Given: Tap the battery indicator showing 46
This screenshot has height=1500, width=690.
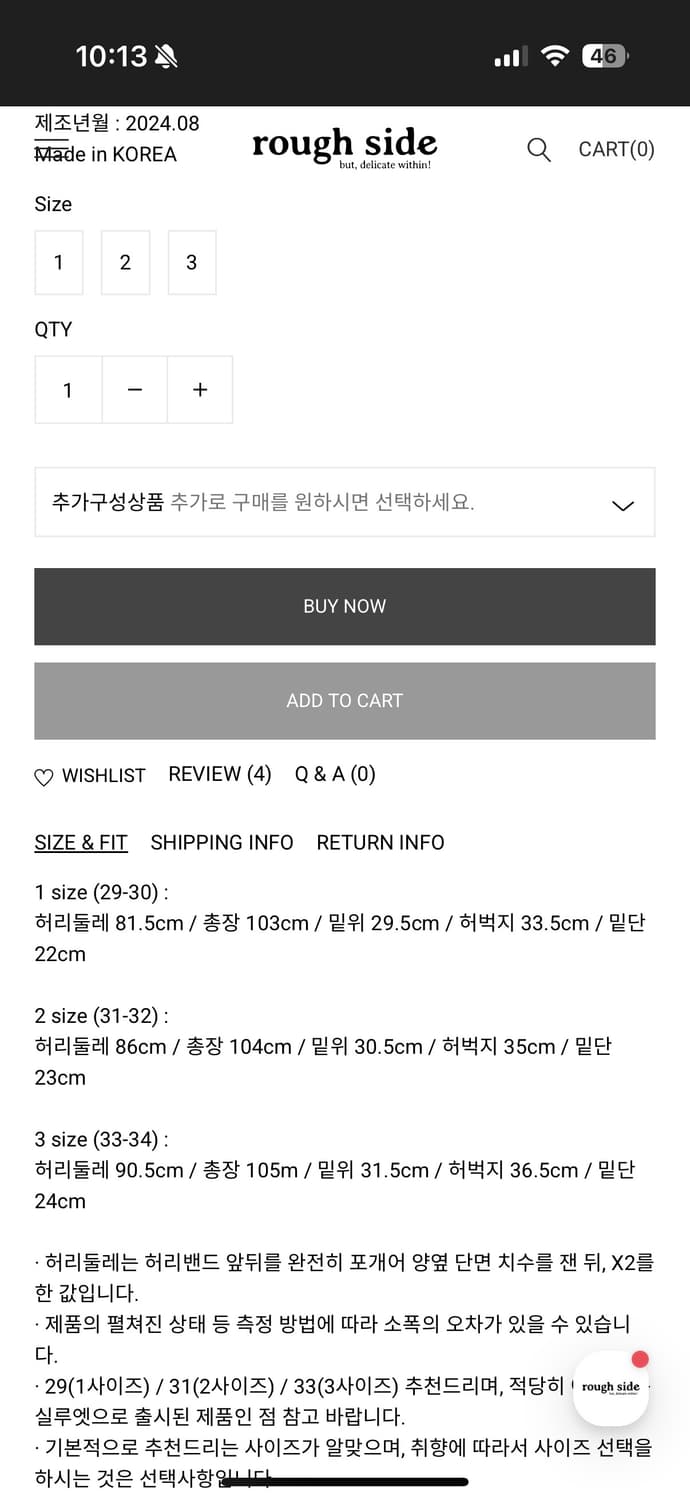Looking at the screenshot, I should coord(604,56).
